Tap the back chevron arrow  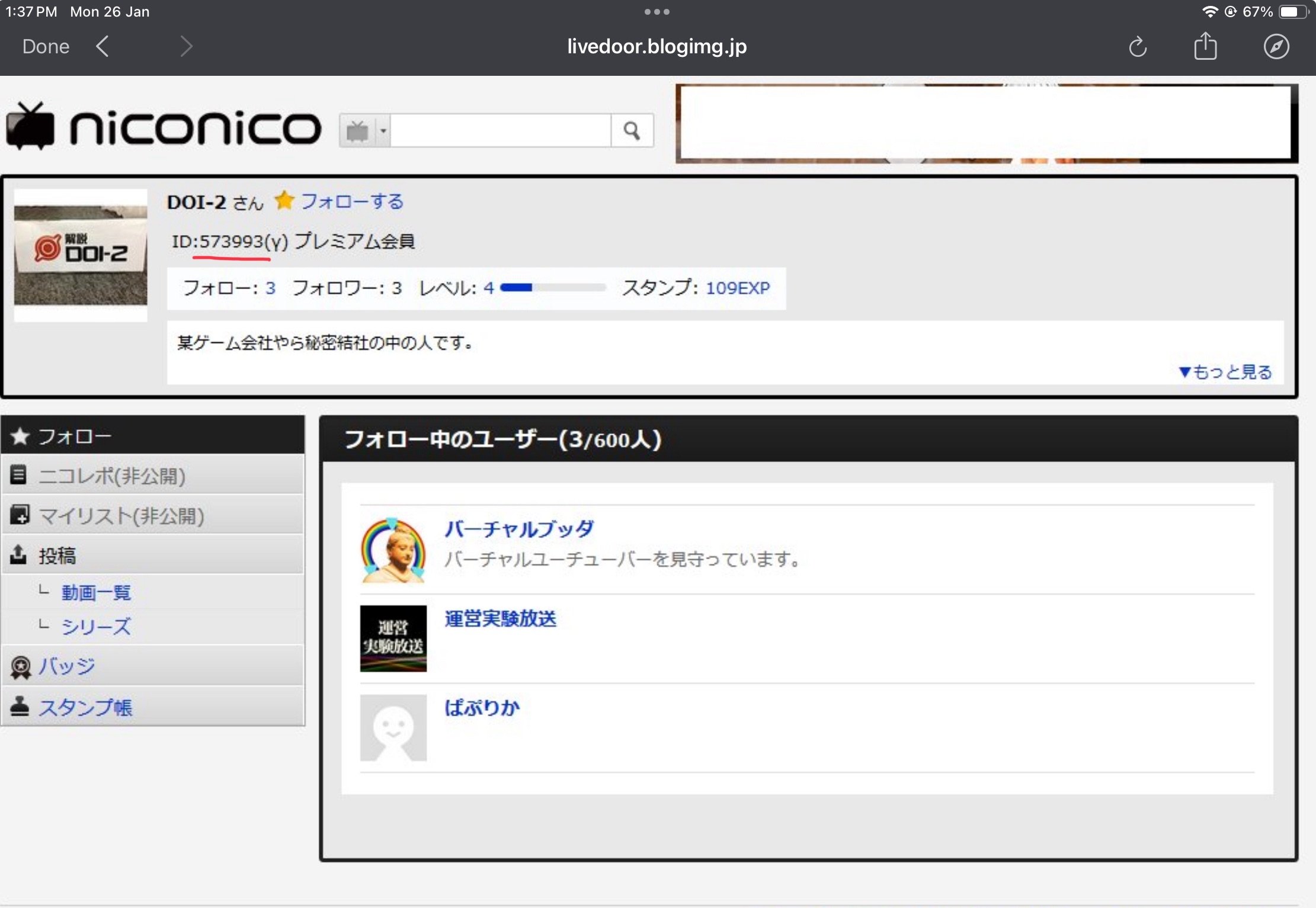[103, 46]
